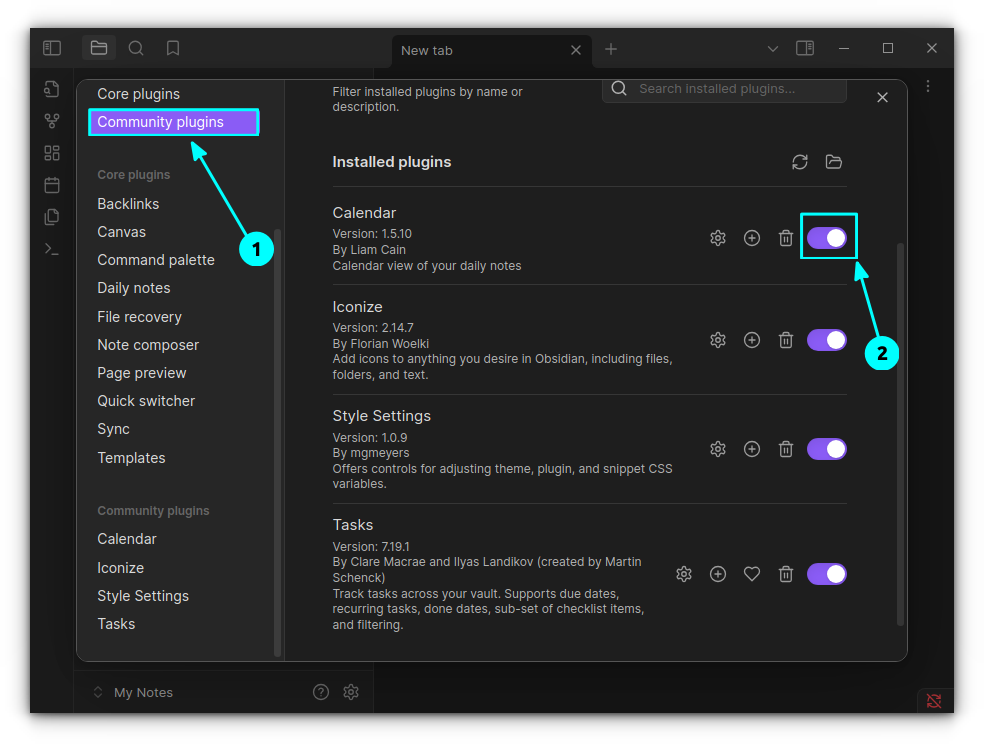Click the hotkey plus icon for Iconize
This screenshot has height=745, width=984.
click(752, 340)
